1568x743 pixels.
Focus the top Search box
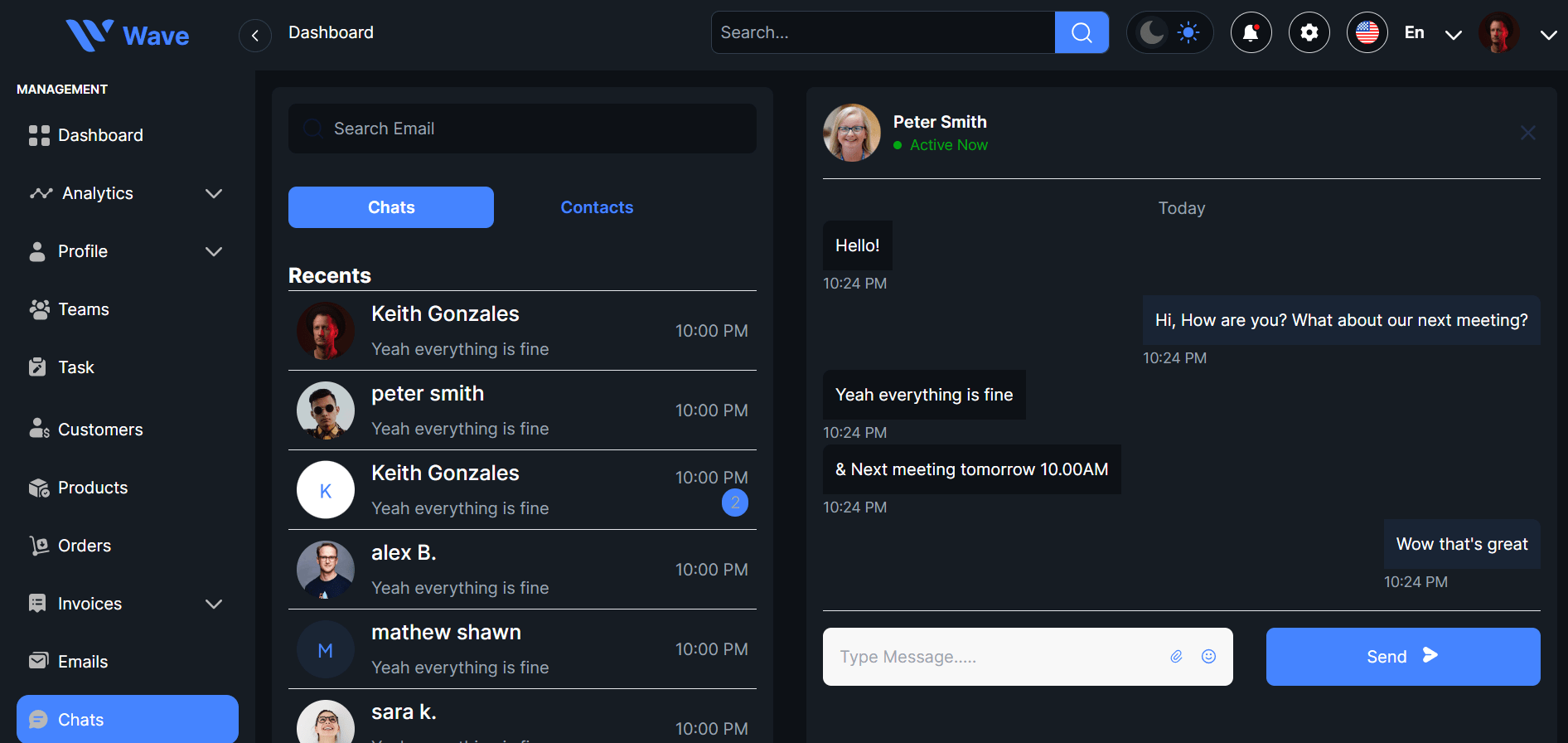883,32
